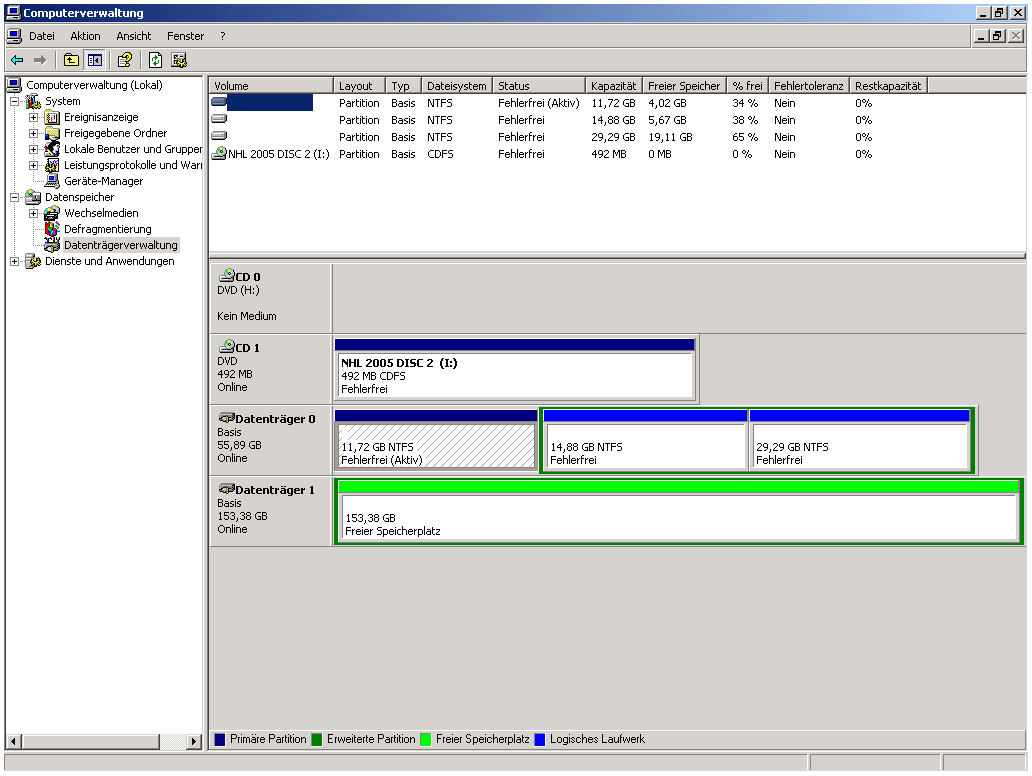Select the 11,72 GB NTFS active partition block
The height and width of the screenshot is (776, 1032).
[436, 440]
